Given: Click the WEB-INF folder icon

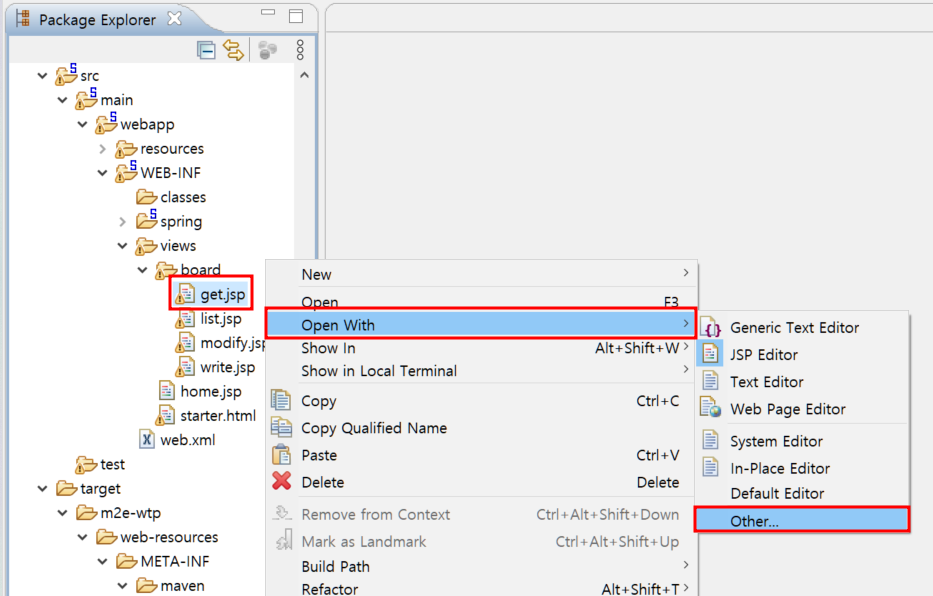Looking at the screenshot, I should click(x=126, y=172).
